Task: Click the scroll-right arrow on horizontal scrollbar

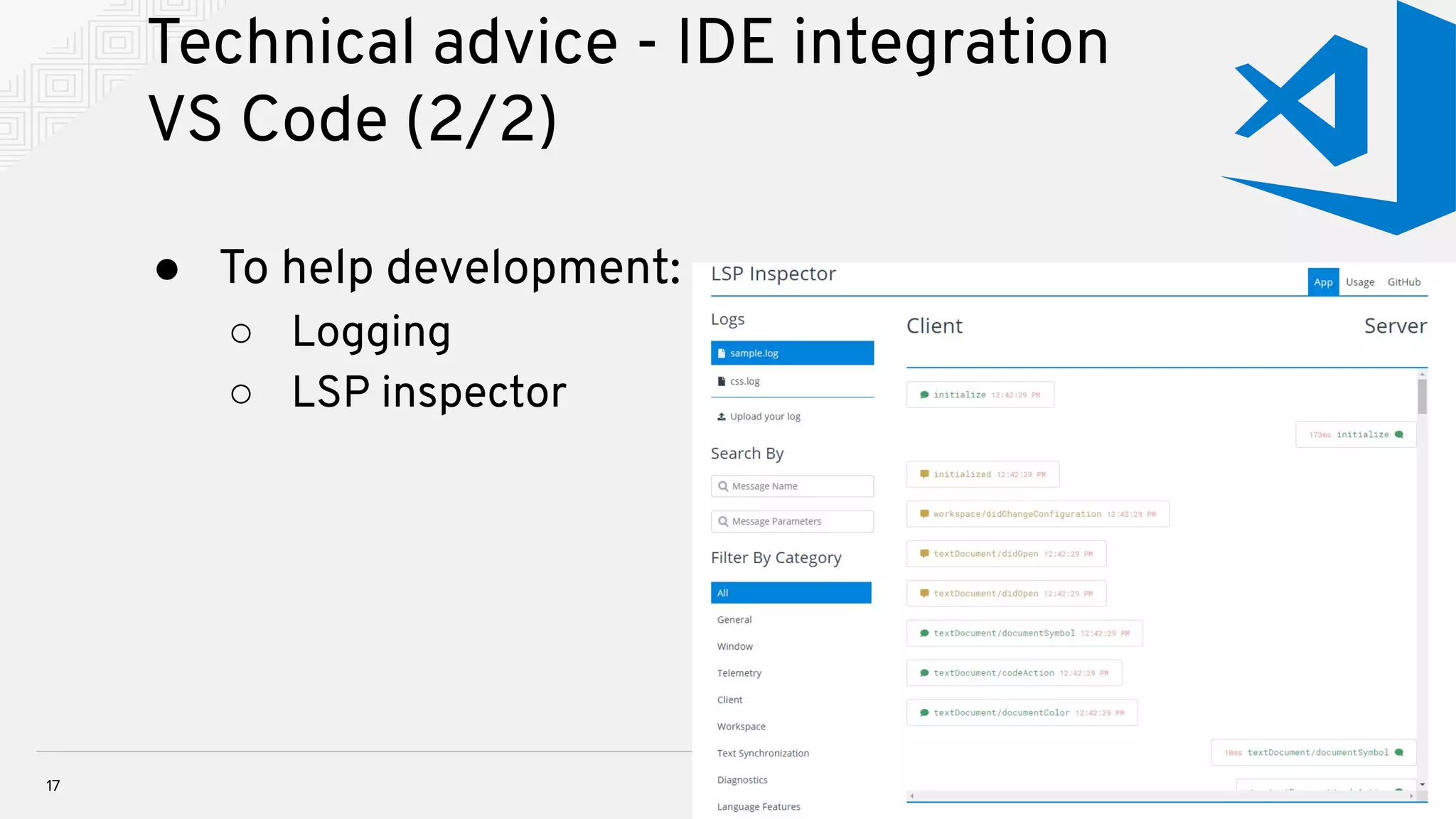Action: pyautogui.click(x=1412, y=796)
